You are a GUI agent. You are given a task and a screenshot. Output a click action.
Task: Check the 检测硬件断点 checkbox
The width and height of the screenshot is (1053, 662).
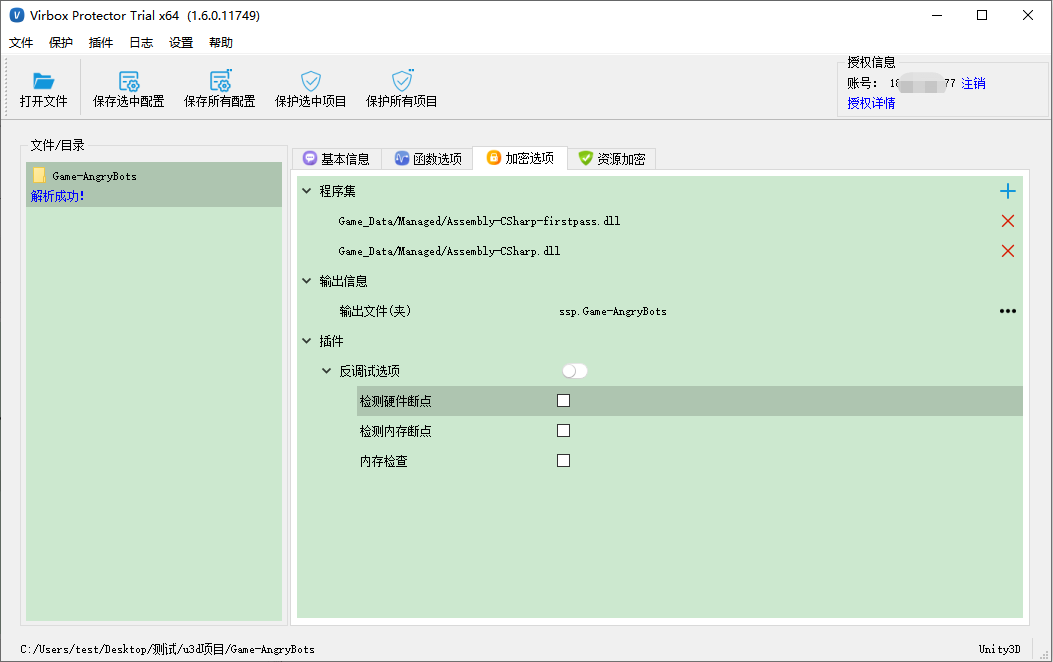(x=563, y=401)
